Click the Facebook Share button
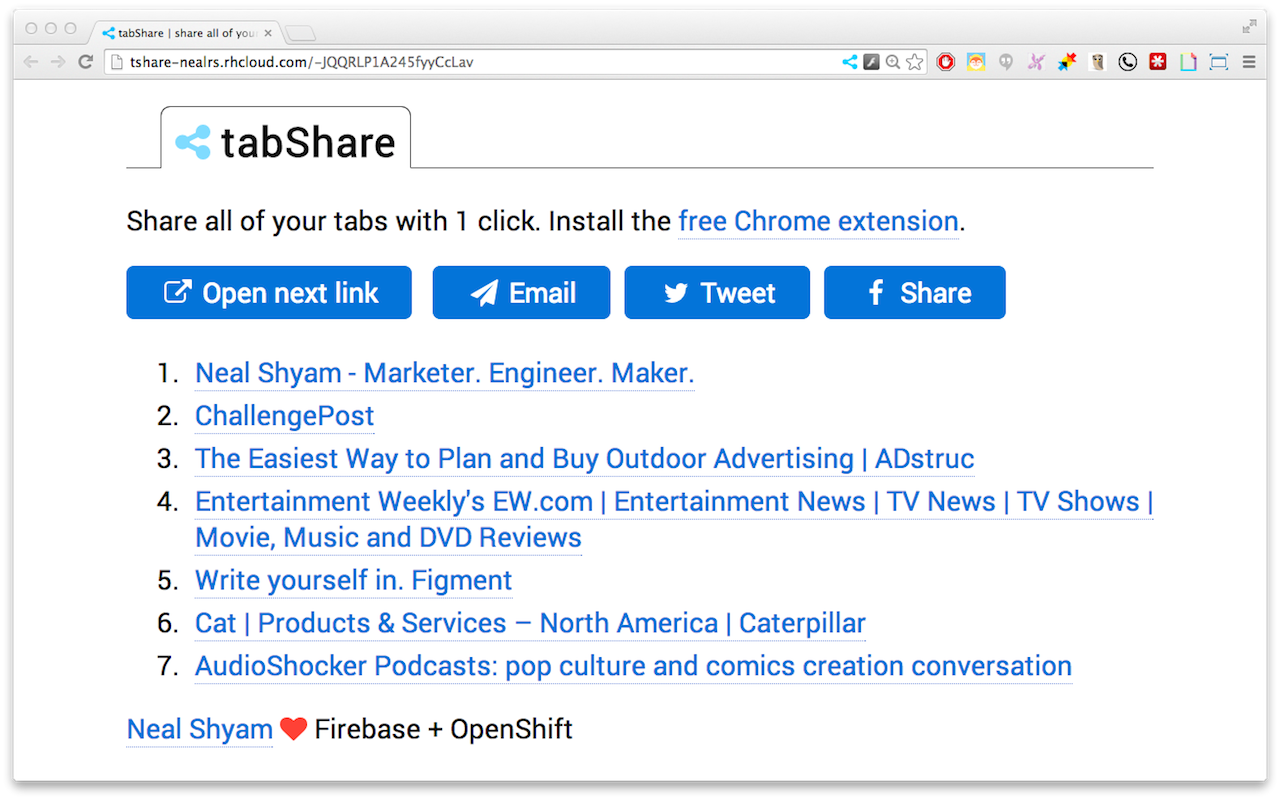1280x800 pixels. (915, 293)
